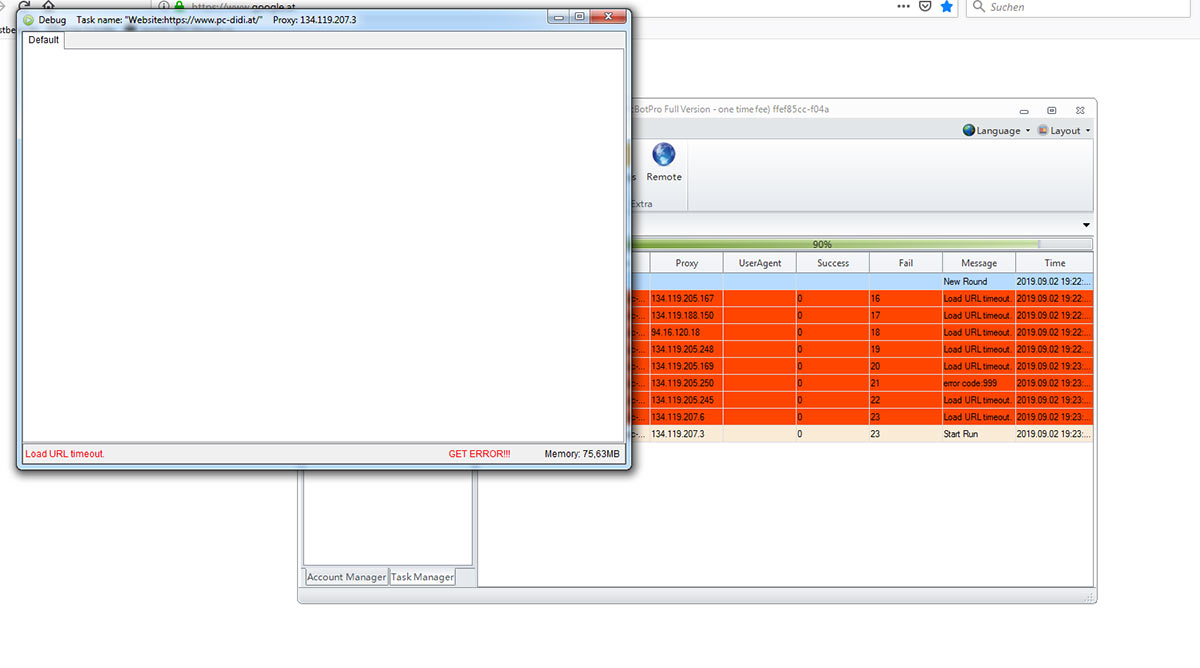Sort by the Fail column header
The image size is (1200, 668).
905,263
